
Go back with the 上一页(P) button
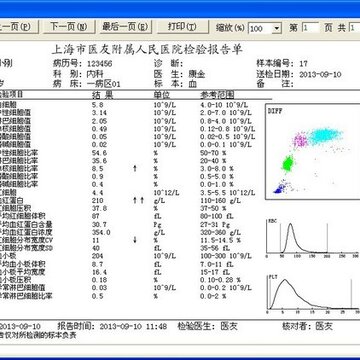[18, 27]
